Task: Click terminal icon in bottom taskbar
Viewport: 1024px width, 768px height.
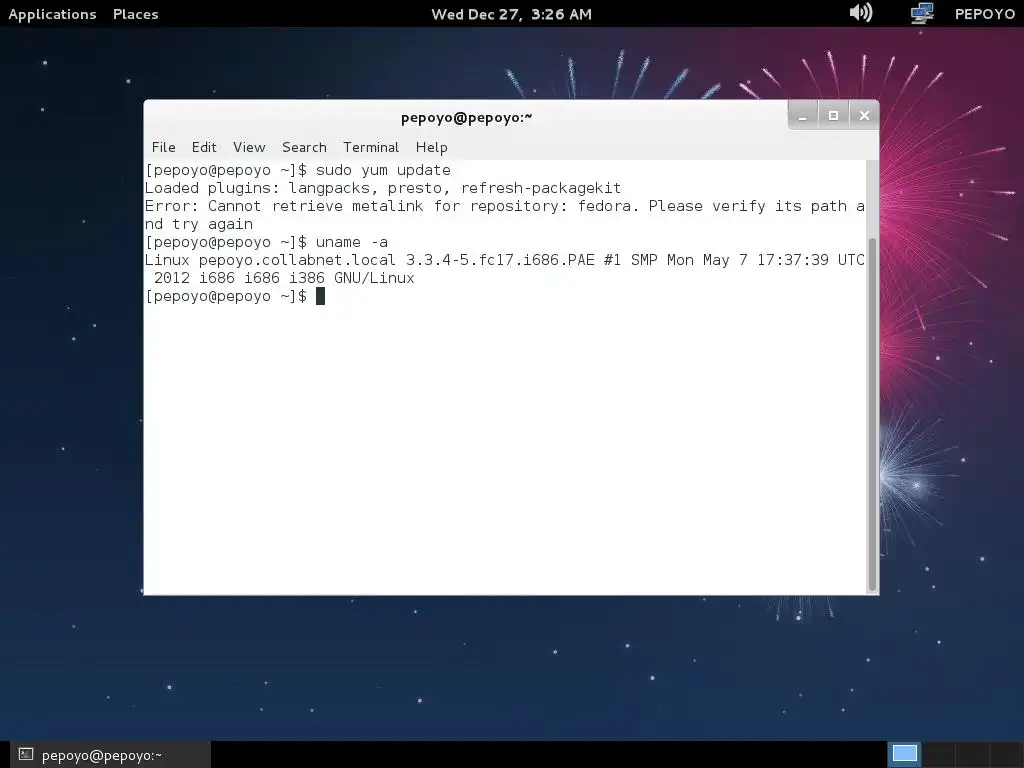Action: [x=25, y=754]
